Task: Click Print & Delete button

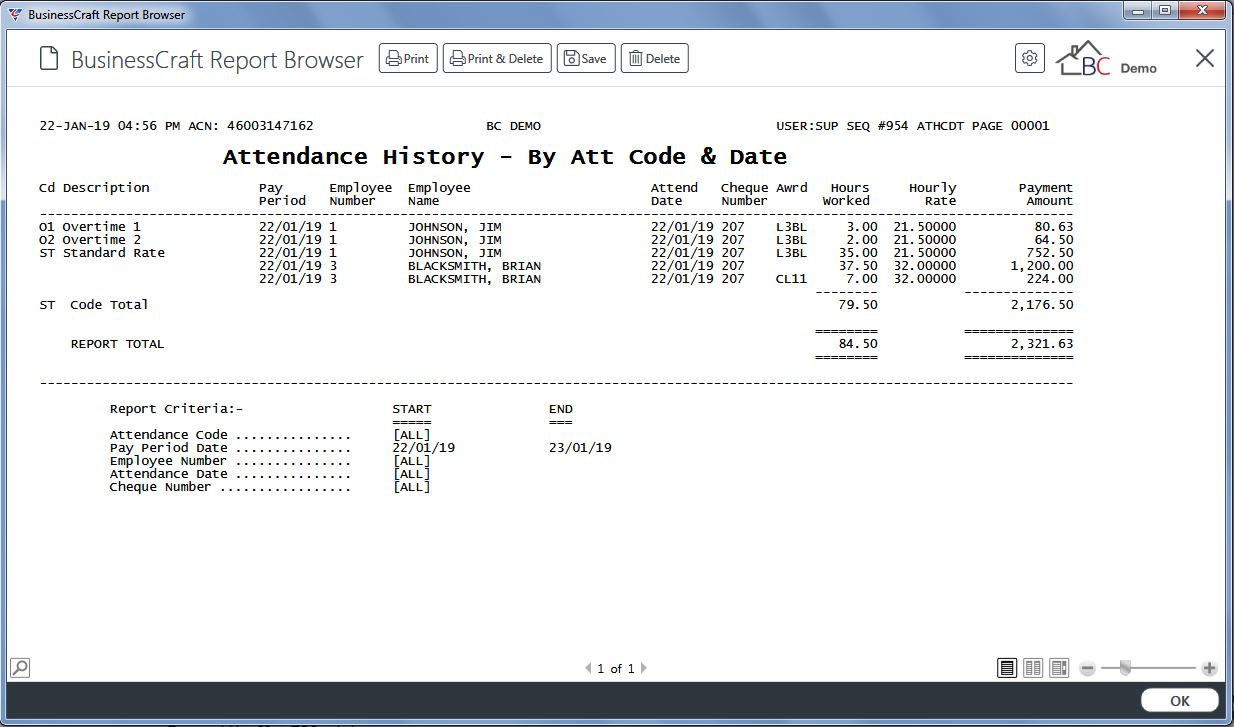Action: click(x=497, y=59)
